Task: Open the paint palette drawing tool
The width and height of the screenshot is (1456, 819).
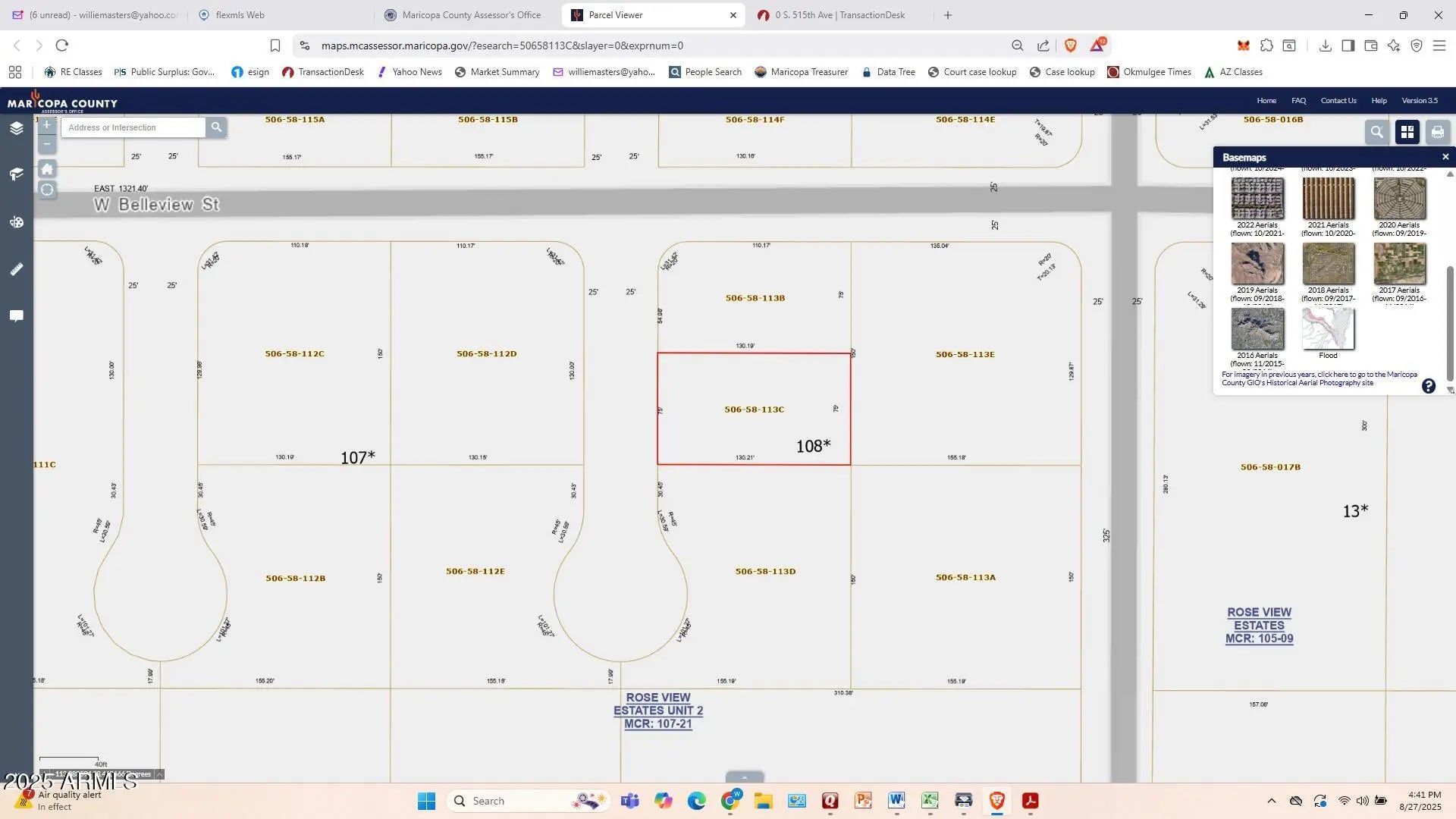Action: coord(17,222)
